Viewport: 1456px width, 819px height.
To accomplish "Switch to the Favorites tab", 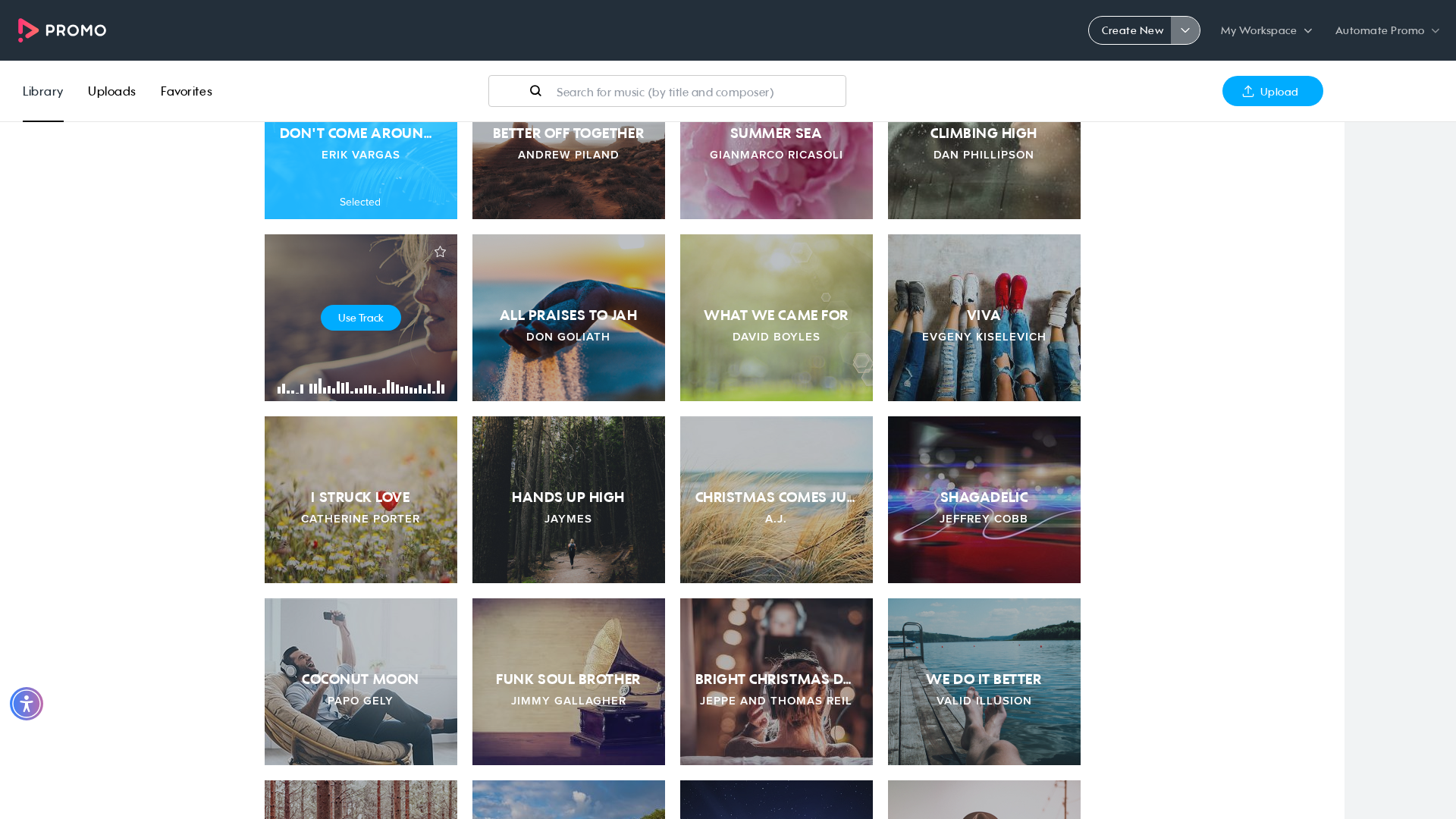I will point(187,91).
